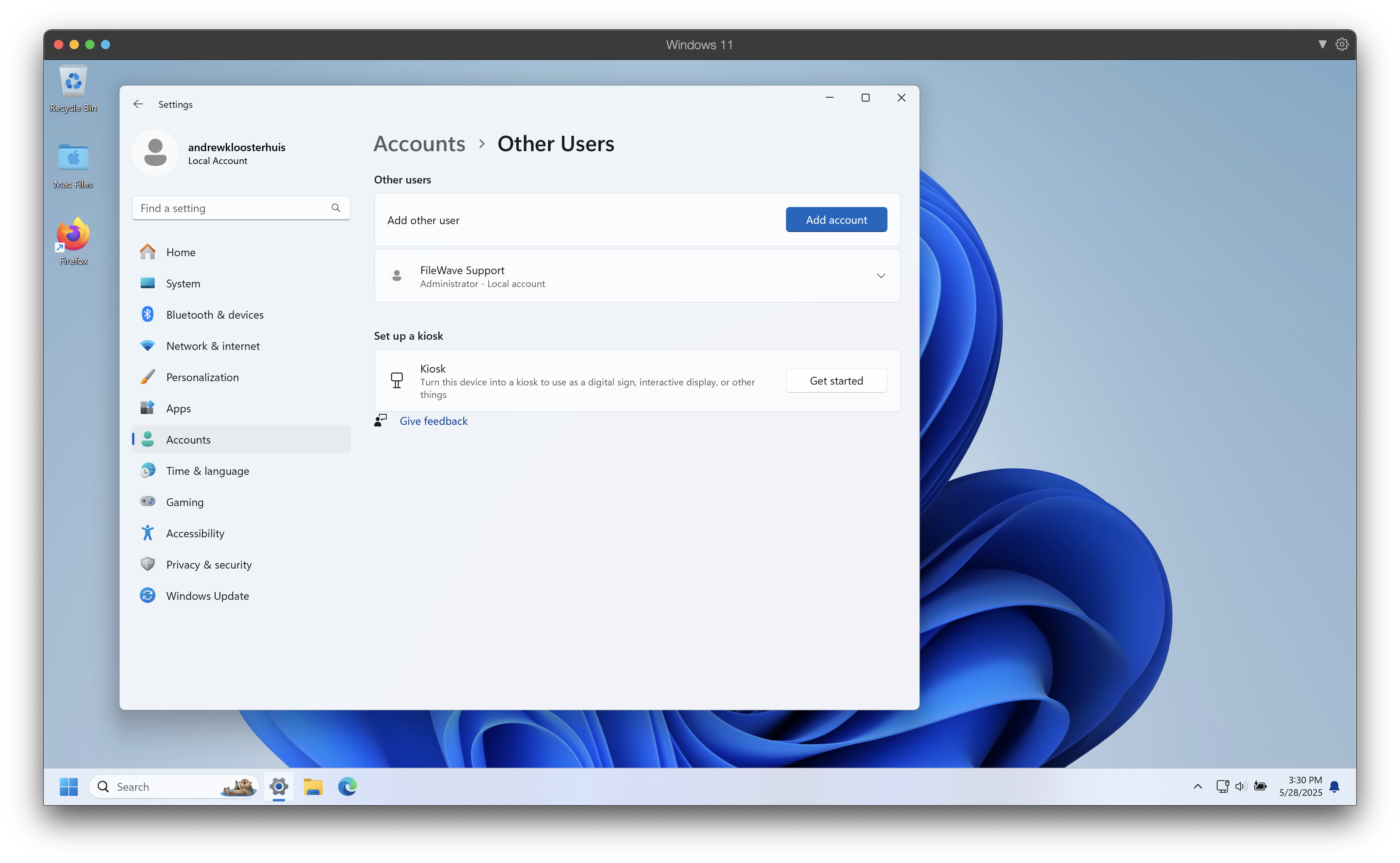Go to Network & internet

(x=241, y=346)
